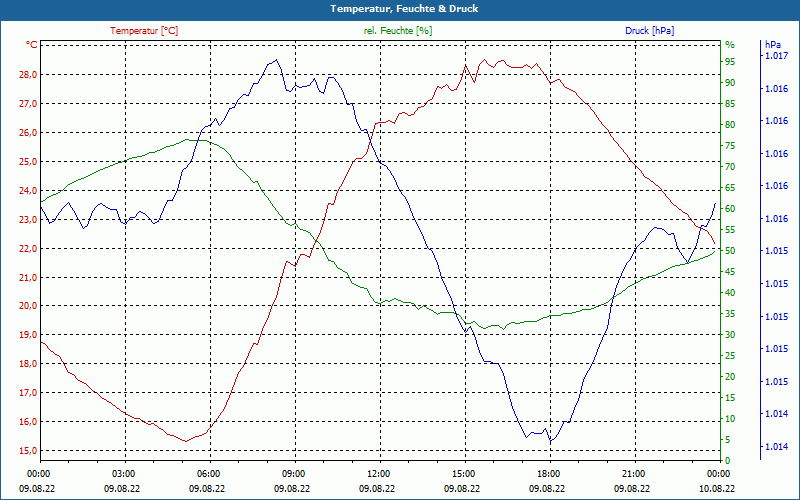Click the 1.017 pressure tick label
The height and width of the screenshot is (500, 800).
(x=776, y=56)
